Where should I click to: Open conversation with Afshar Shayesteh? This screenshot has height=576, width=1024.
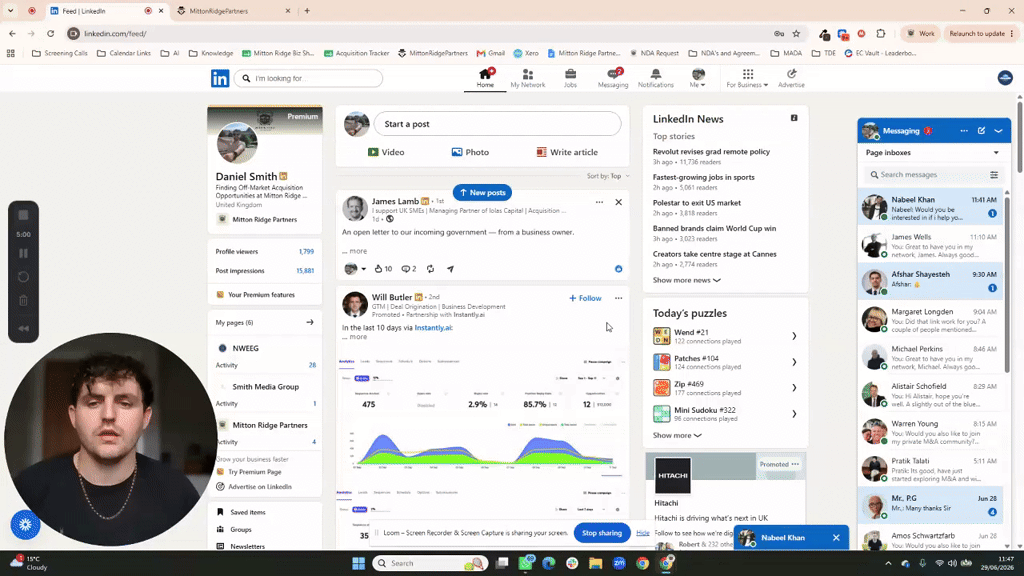(x=930, y=281)
